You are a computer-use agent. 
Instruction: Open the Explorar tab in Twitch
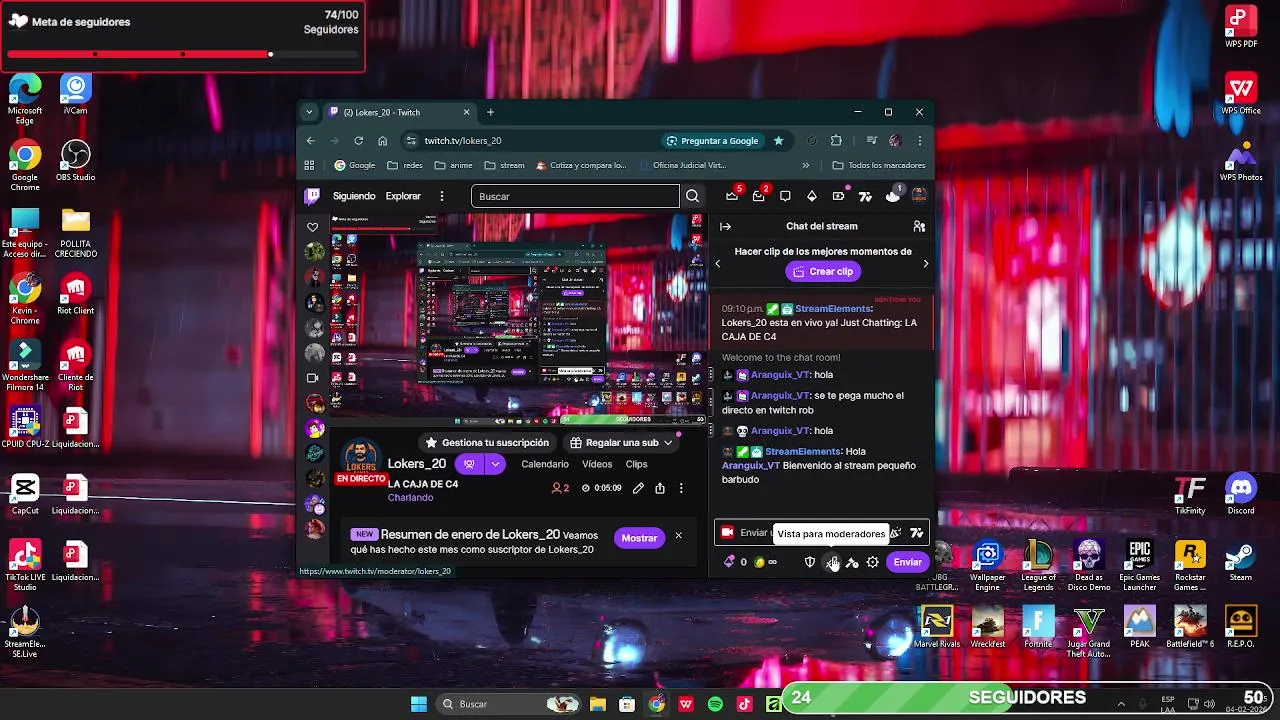(x=403, y=196)
